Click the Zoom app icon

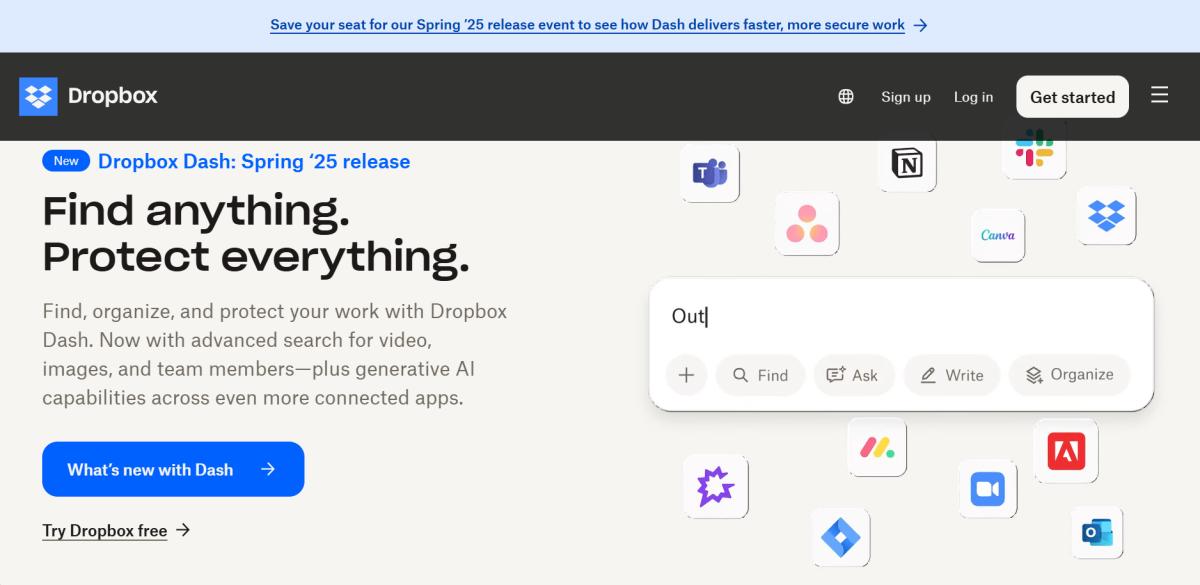(987, 488)
